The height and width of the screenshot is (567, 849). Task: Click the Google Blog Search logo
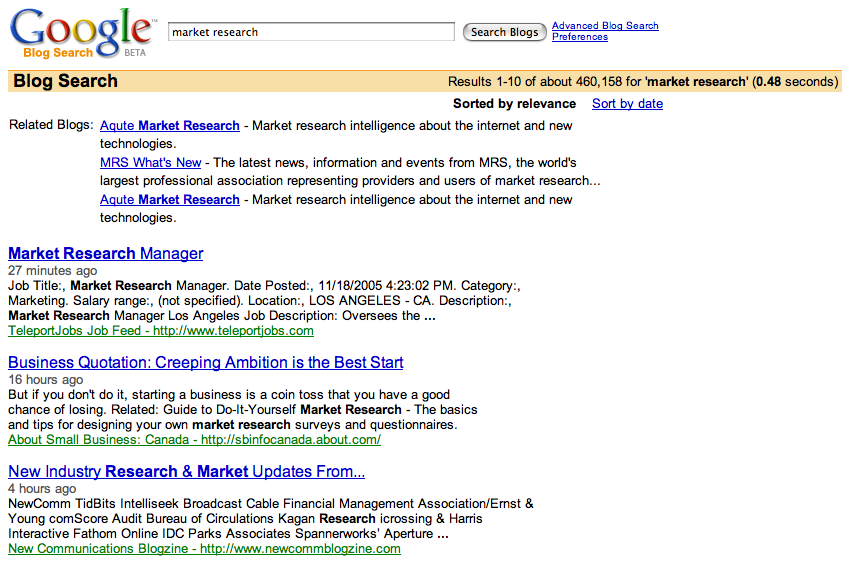click(x=83, y=32)
